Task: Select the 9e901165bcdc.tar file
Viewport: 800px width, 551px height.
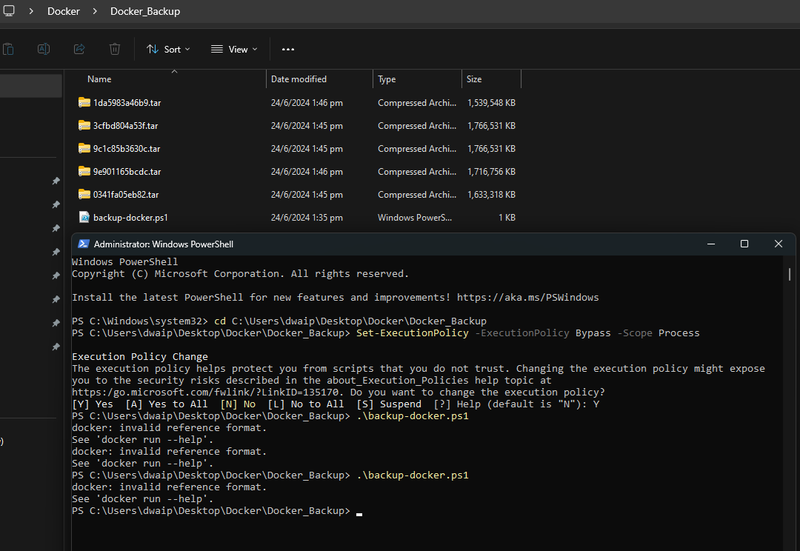Action: (127, 172)
